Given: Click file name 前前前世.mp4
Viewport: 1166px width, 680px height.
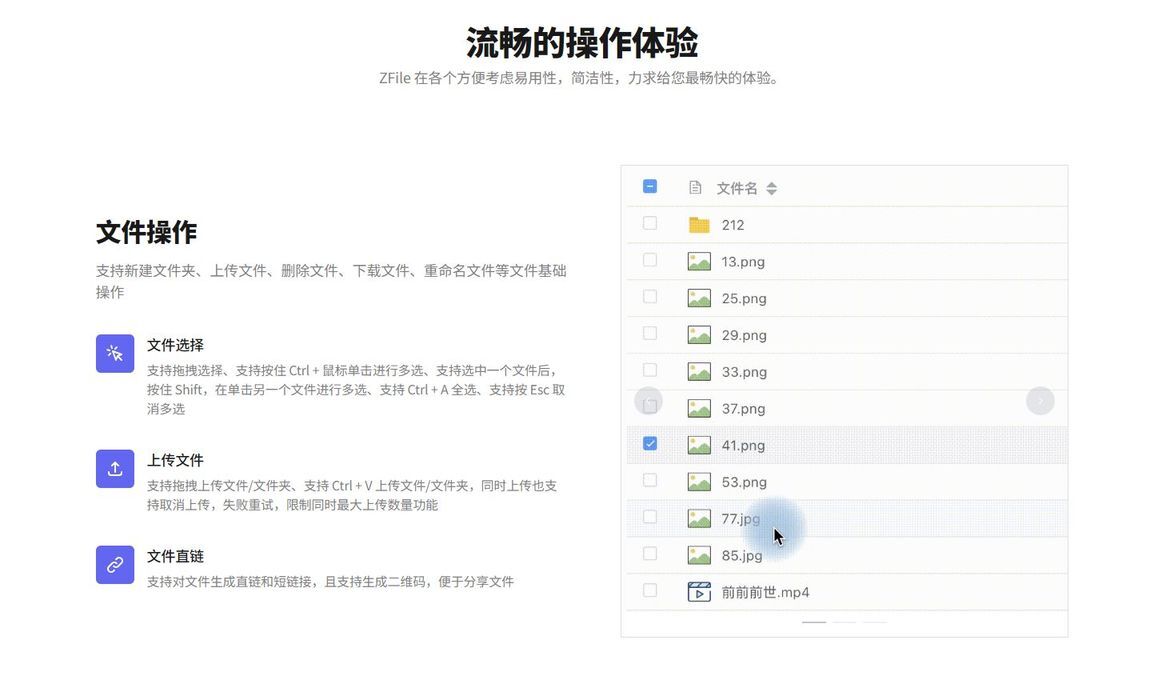Looking at the screenshot, I should point(766,592).
